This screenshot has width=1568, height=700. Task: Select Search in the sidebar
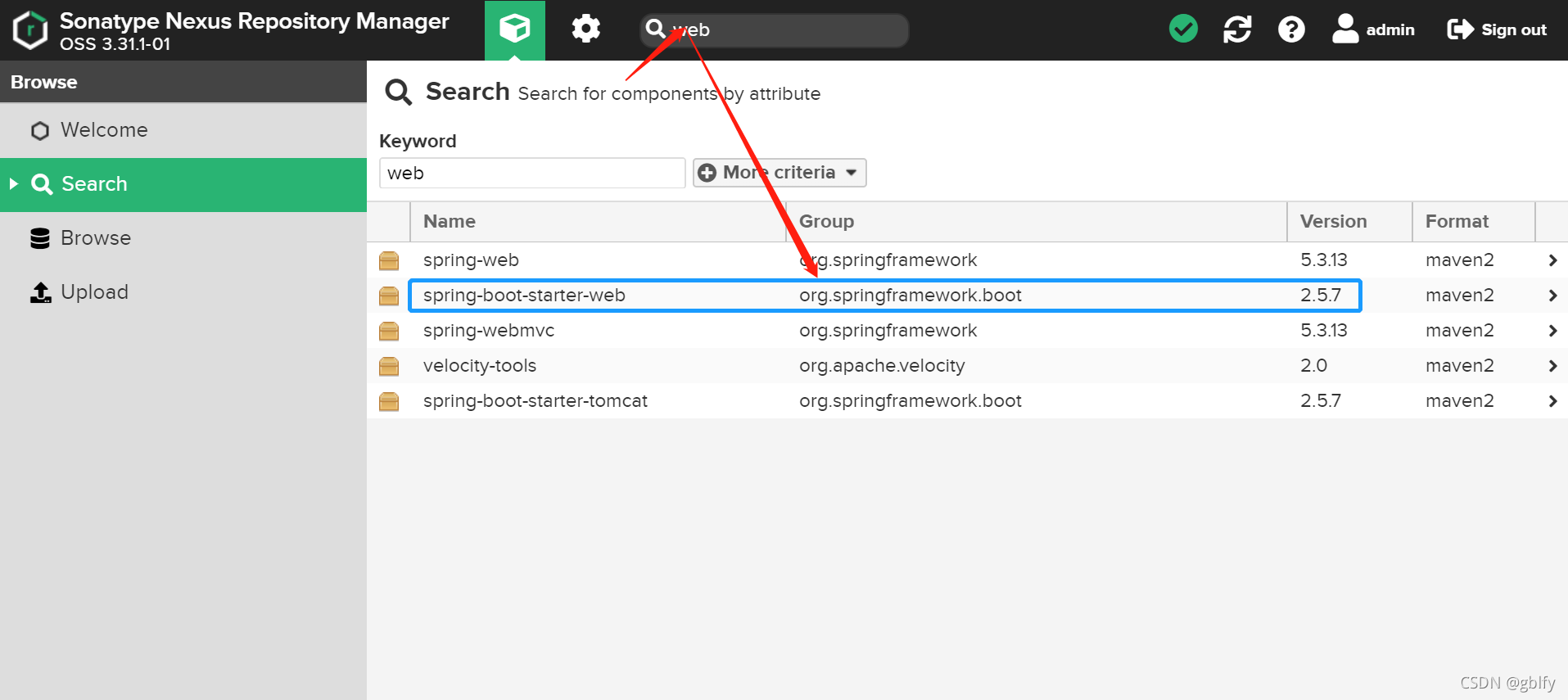(x=183, y=184)
